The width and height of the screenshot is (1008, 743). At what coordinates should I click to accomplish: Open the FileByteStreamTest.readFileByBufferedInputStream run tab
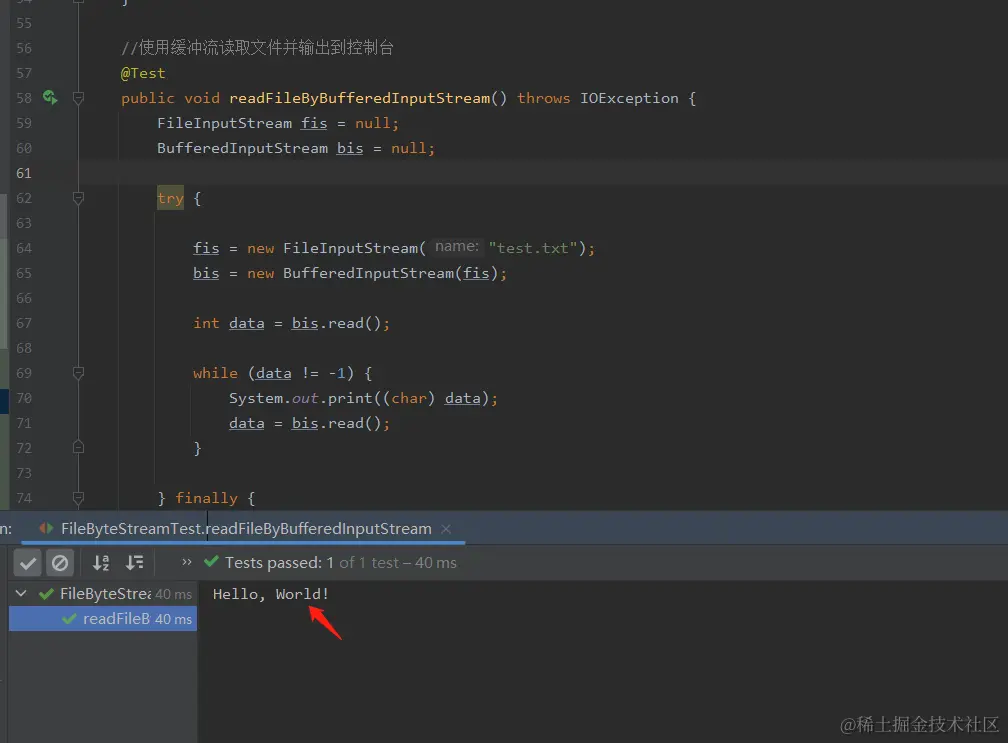pyautogui.click(x=246, y=528)
